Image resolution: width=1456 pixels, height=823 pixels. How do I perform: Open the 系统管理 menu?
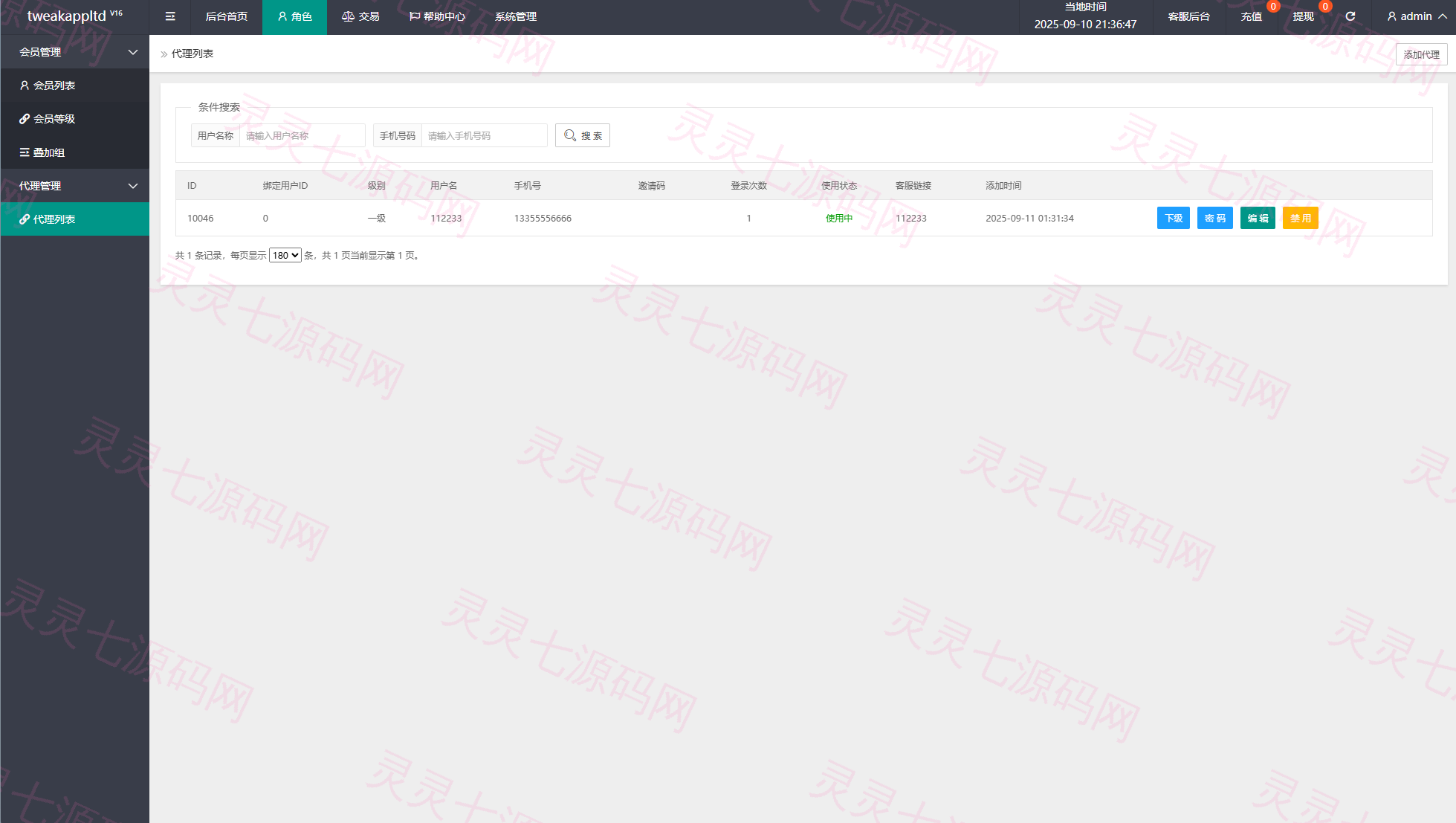[516, 17]
